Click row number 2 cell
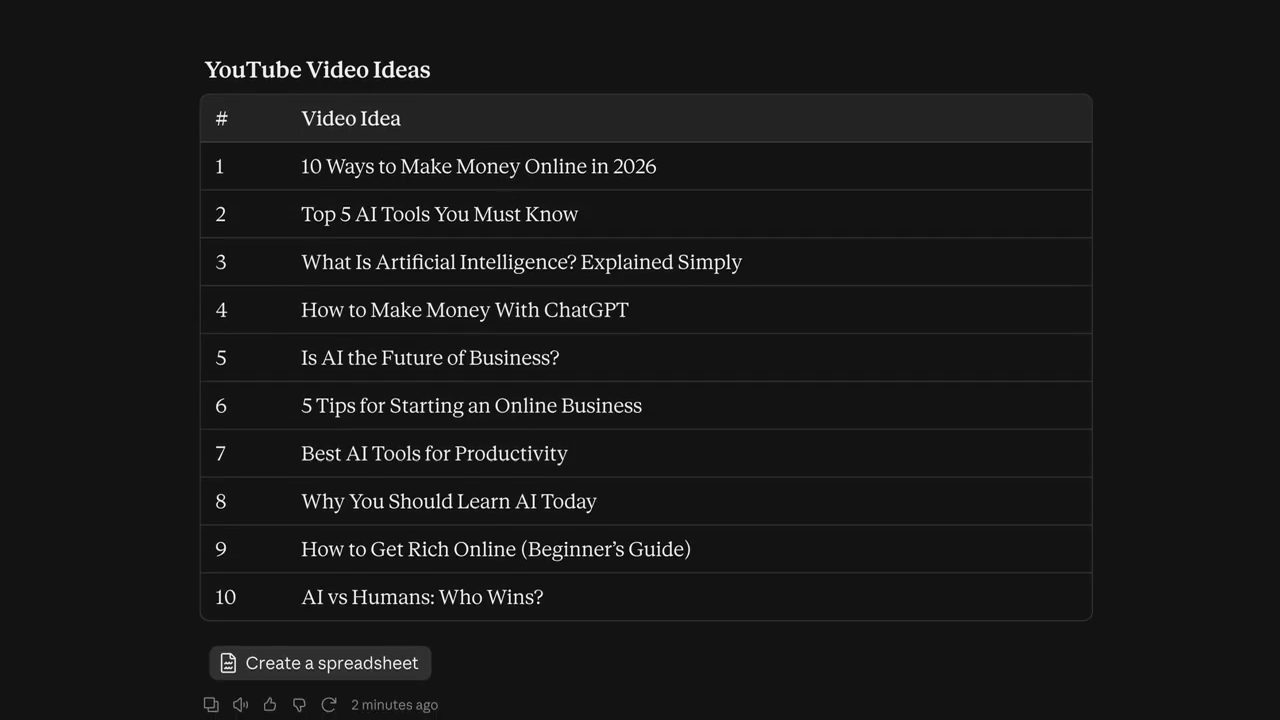Viewport: 1280px width, 720px height. (221, 214)
